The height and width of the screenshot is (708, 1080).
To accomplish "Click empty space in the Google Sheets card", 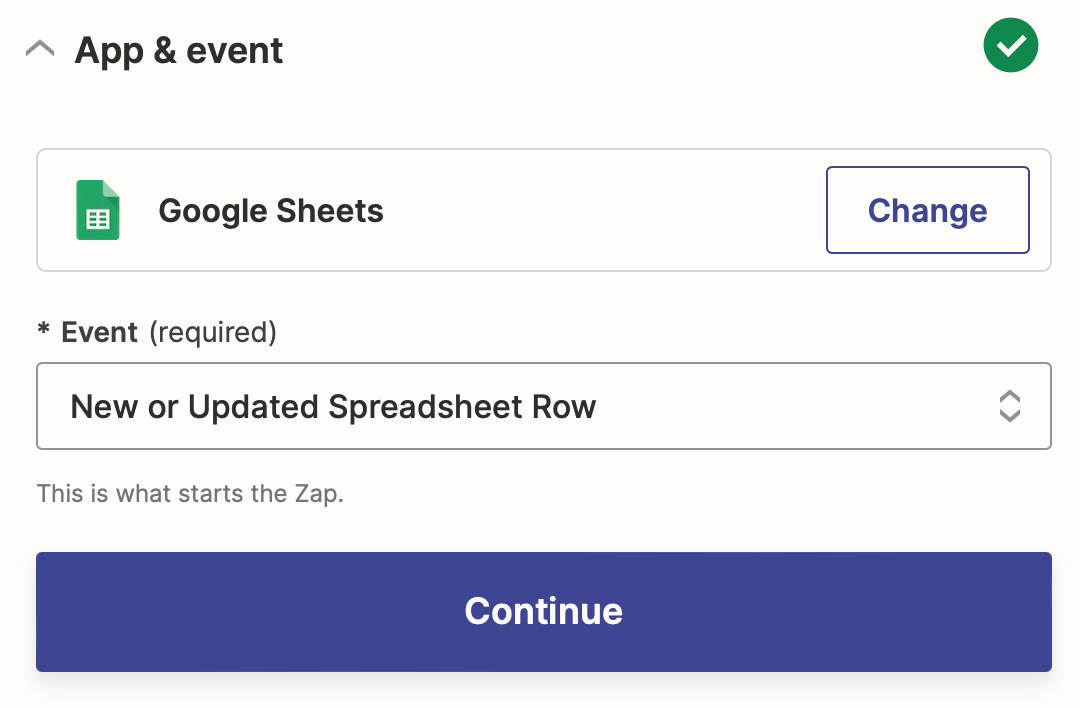I will pos(600,211).
